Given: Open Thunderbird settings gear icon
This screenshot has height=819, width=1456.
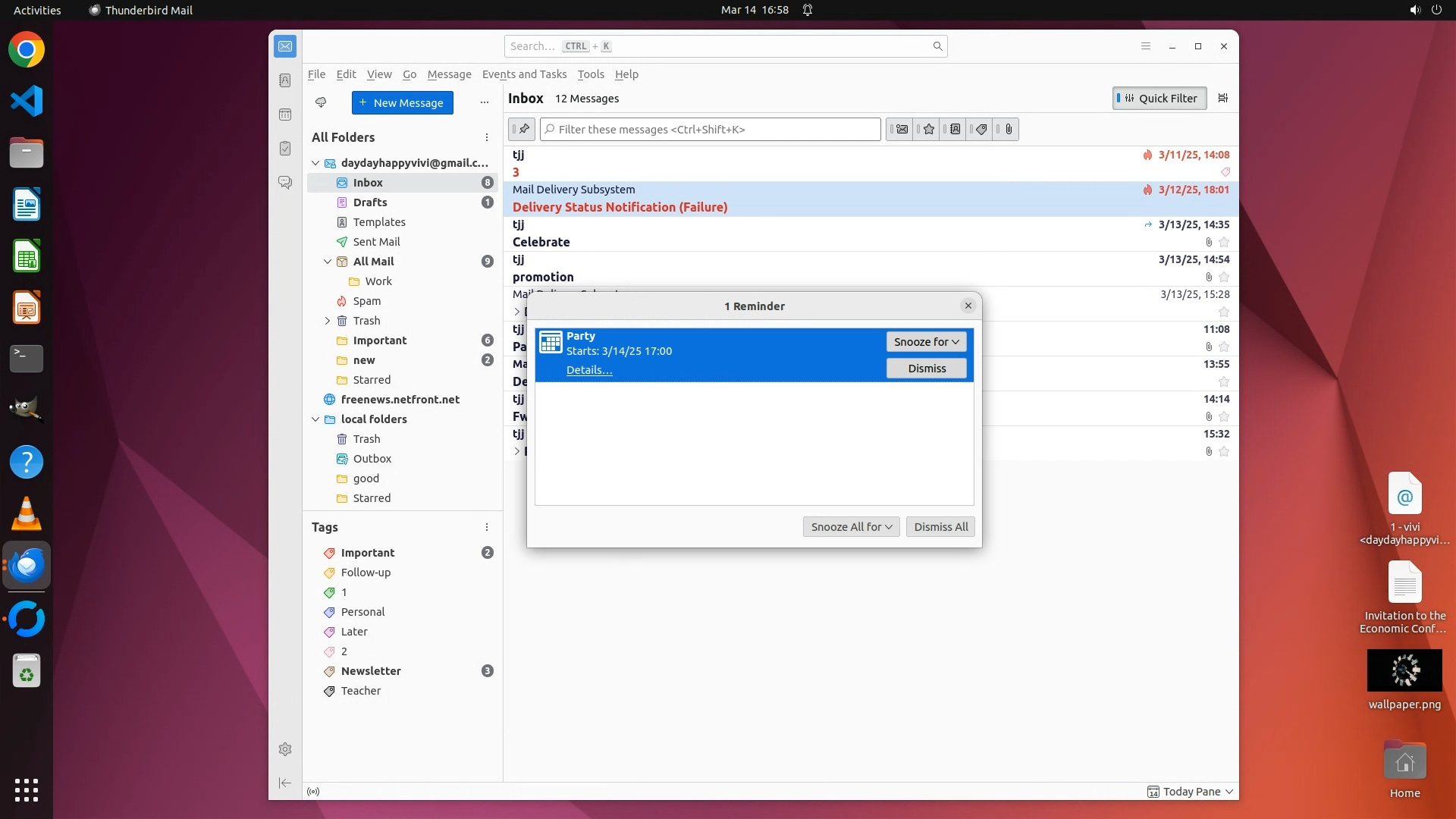Looking at the screenshot, I should [x=285, y=749].
